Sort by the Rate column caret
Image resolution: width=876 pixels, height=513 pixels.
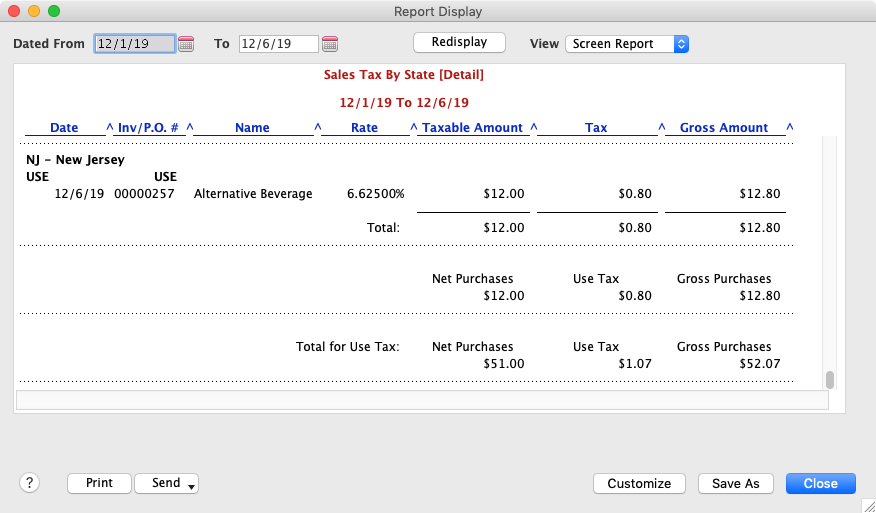[x=413, y=127]
